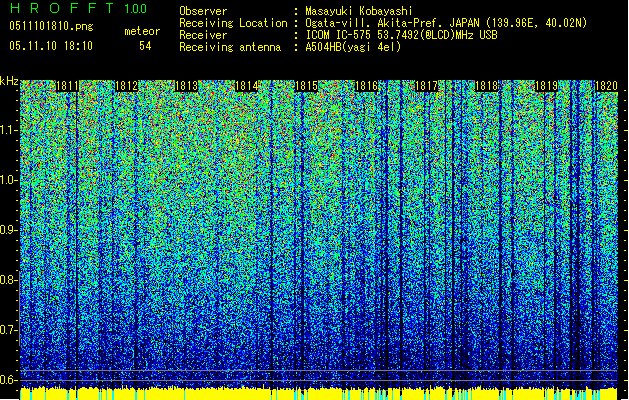Select the receiving location Ogata-vill. Akita-Pref. text

[446, 23]
